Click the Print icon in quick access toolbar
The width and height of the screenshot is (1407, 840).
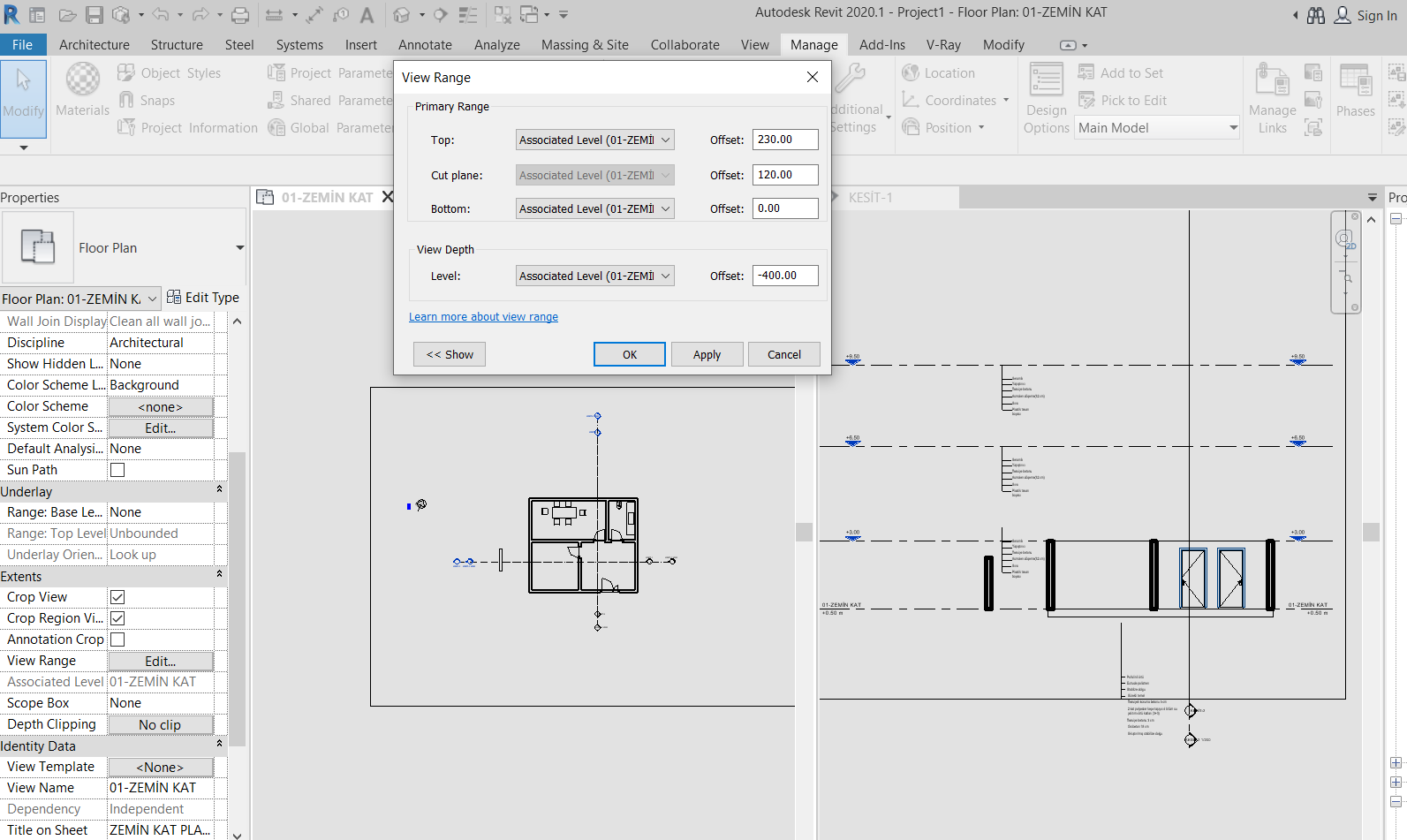pos(239,15)
